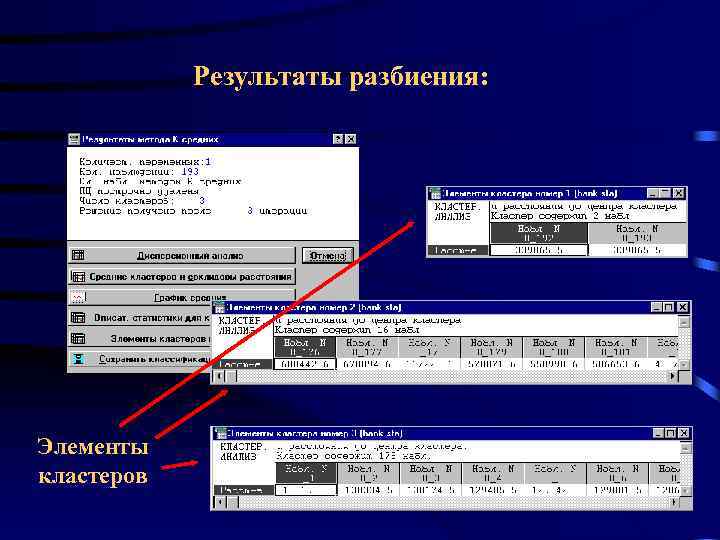Click down scroll arrow in cluster 3 window
This screenshot has height=540, width=720.
pos(685,490)
